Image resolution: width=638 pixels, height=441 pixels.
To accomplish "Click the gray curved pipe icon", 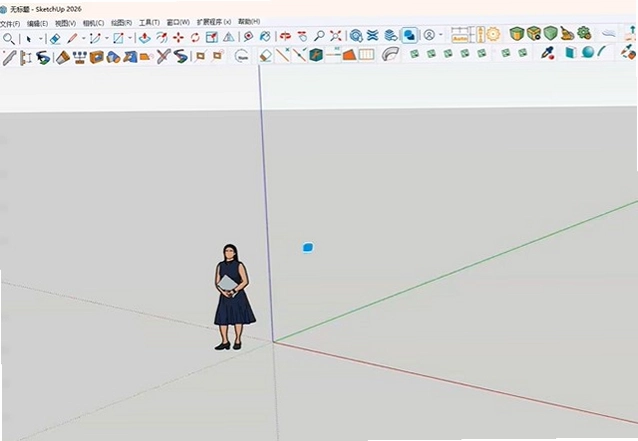I will click(390, 54).
